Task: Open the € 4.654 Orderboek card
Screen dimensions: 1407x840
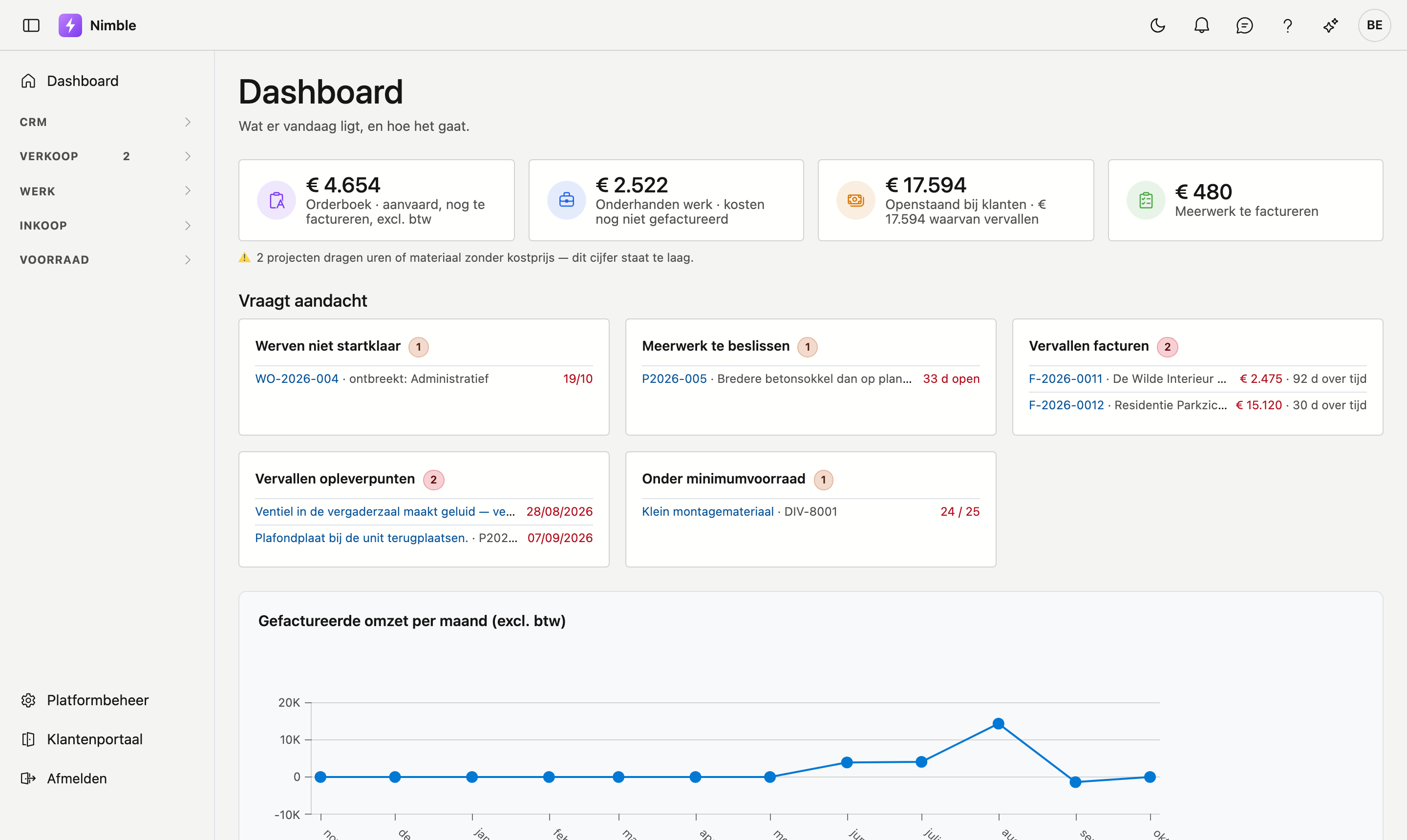Action: 377,200
